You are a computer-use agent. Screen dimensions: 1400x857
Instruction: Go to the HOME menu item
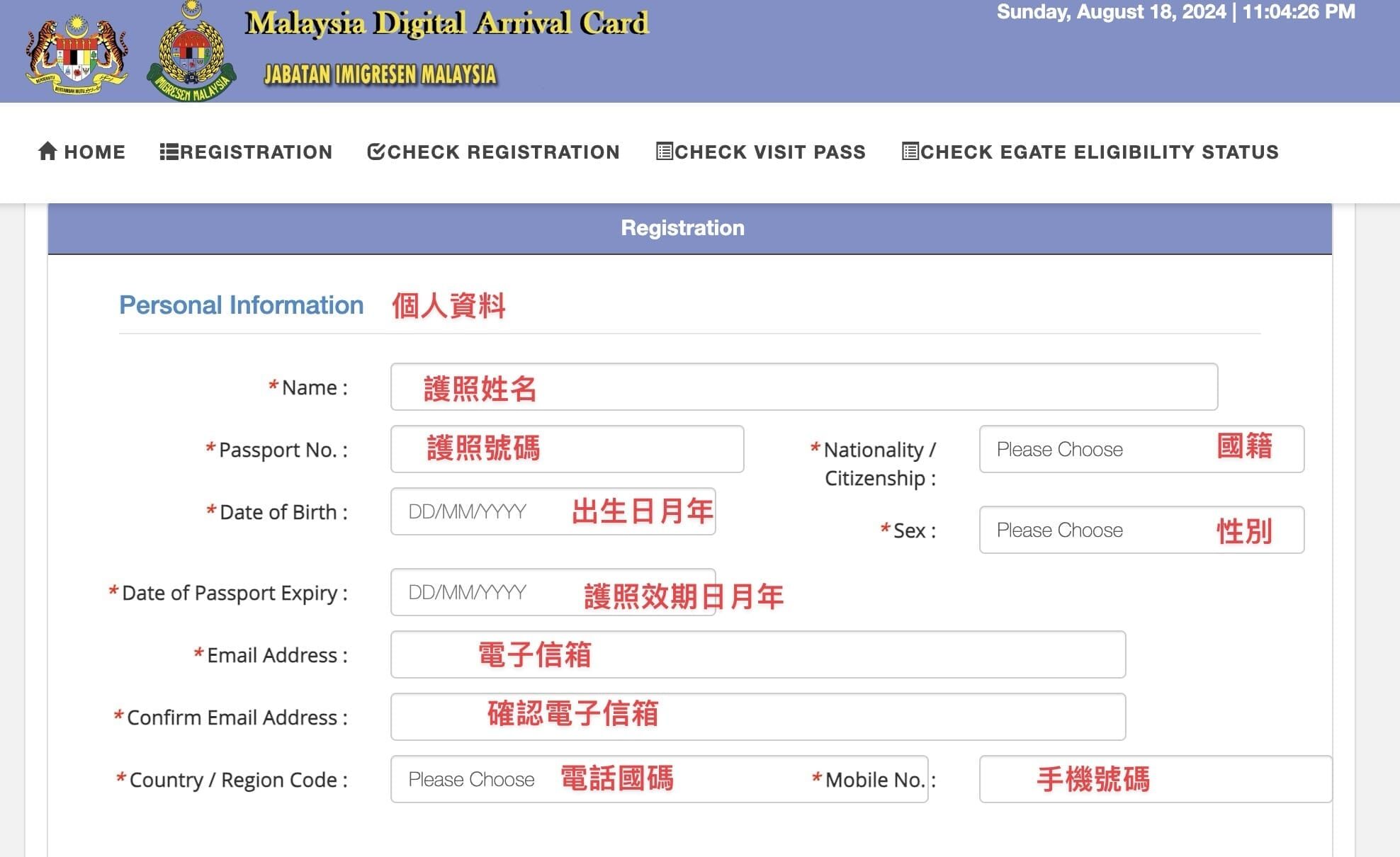point(94,152)
